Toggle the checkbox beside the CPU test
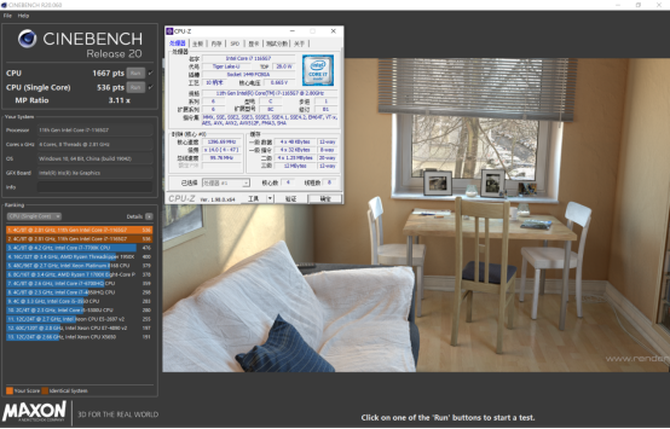This screenshot has width=670, height=429. point(151,73)
